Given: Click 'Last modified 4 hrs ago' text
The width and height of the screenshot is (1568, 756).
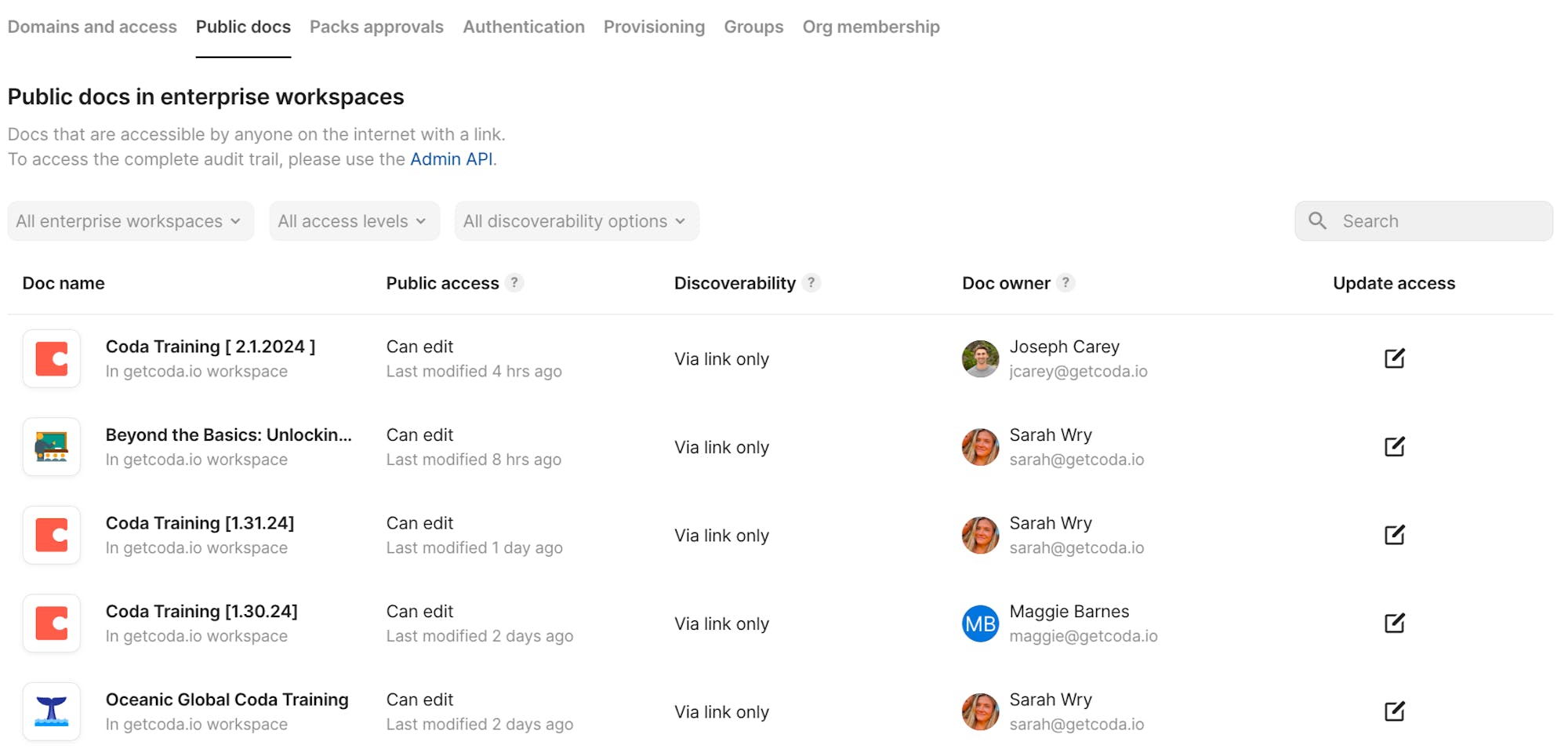Looking at the screenshot, I should [474, 372].
